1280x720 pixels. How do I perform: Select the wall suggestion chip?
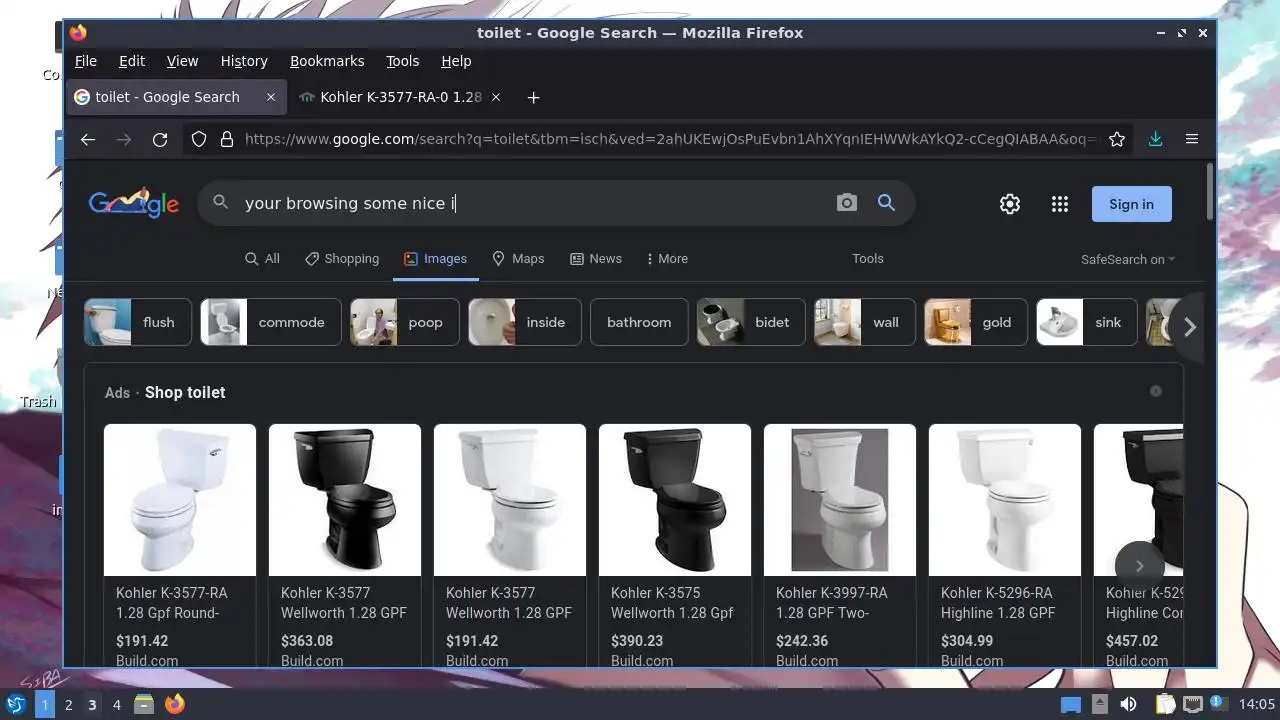coord(865,322)
